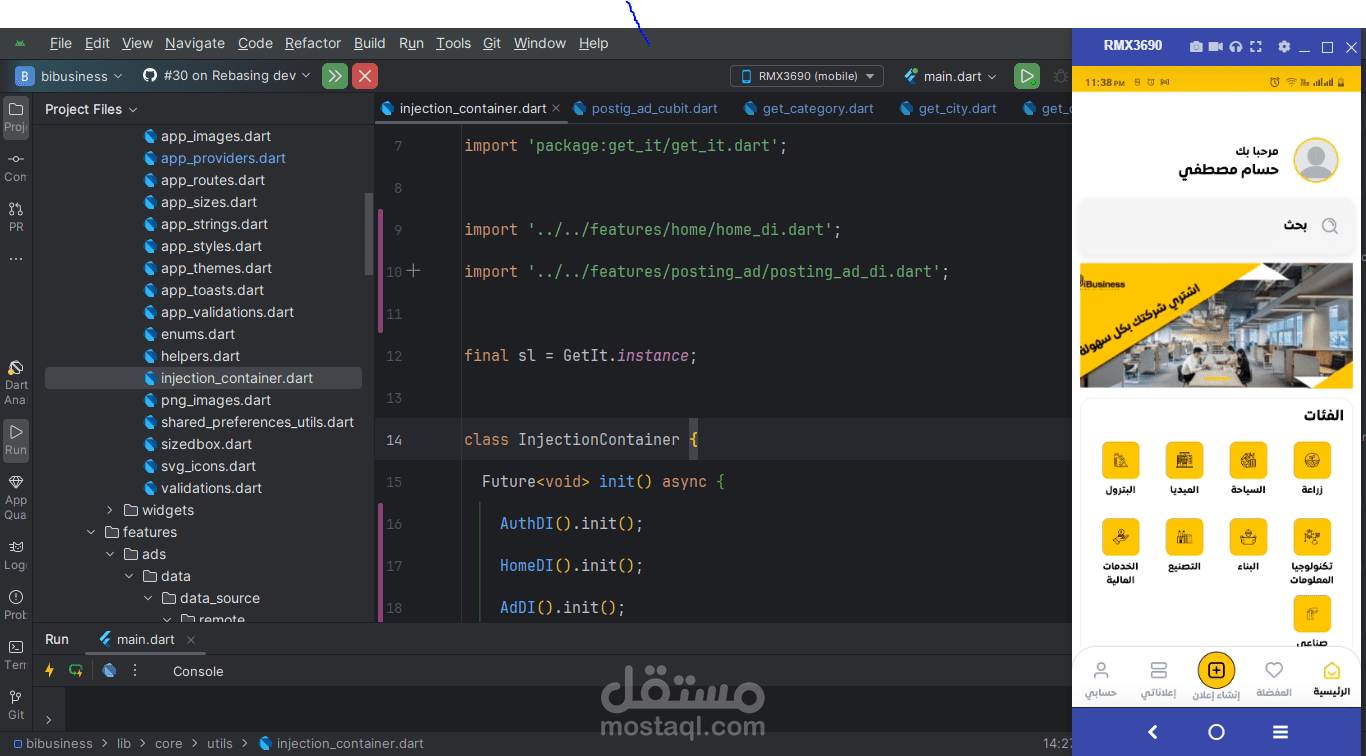Switch to the postig_ad_cubit.dart tab
The image size is (1366, 756).
pos(644,108)
